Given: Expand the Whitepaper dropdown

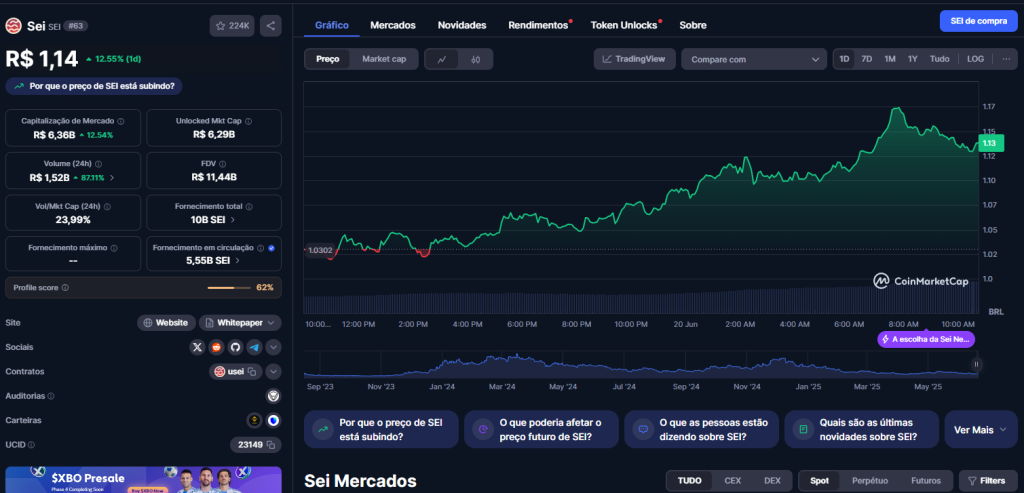Looking at the screenshot, I should click(240, 323).
